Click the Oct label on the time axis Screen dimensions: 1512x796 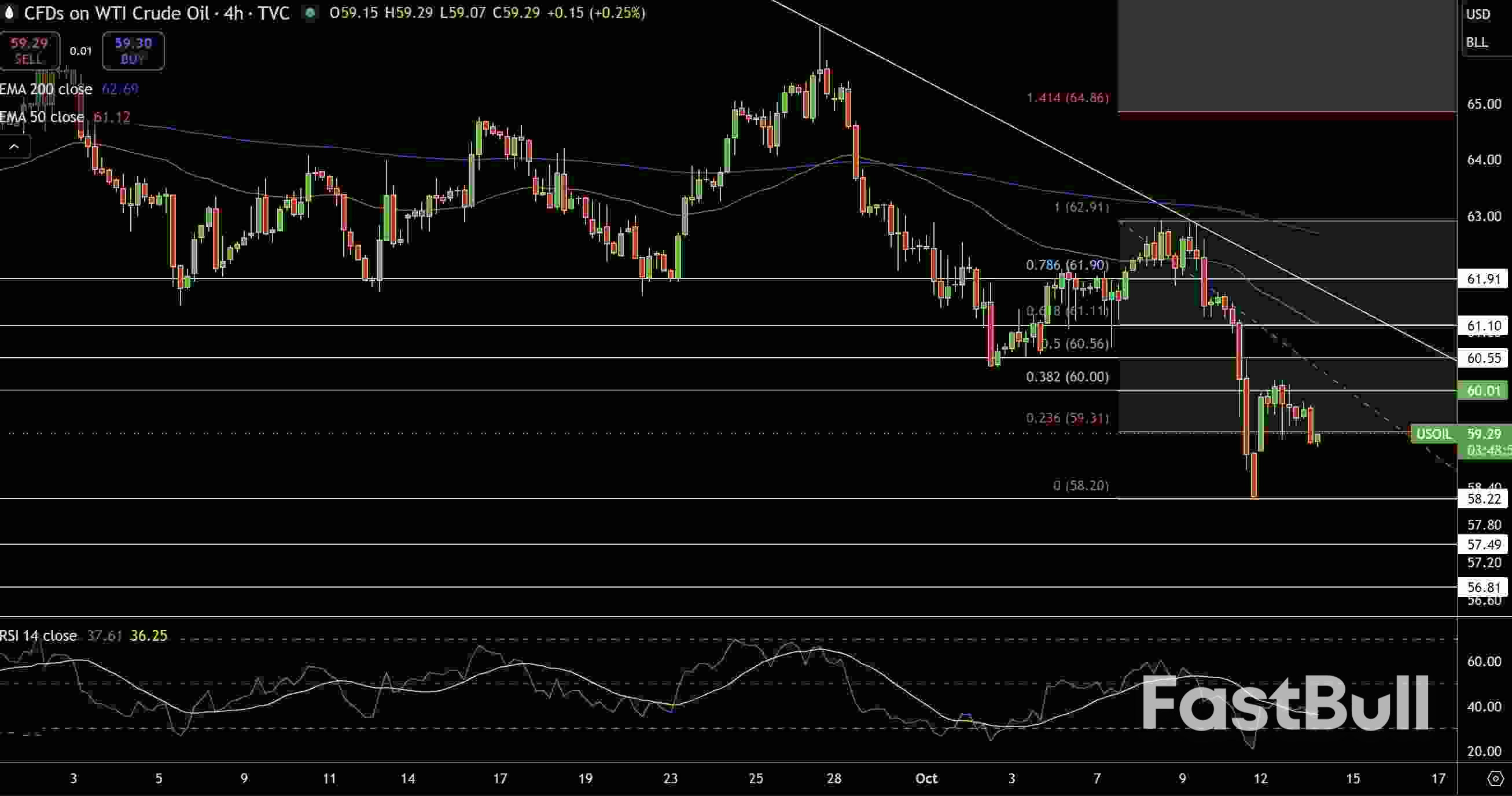(927, 779)
